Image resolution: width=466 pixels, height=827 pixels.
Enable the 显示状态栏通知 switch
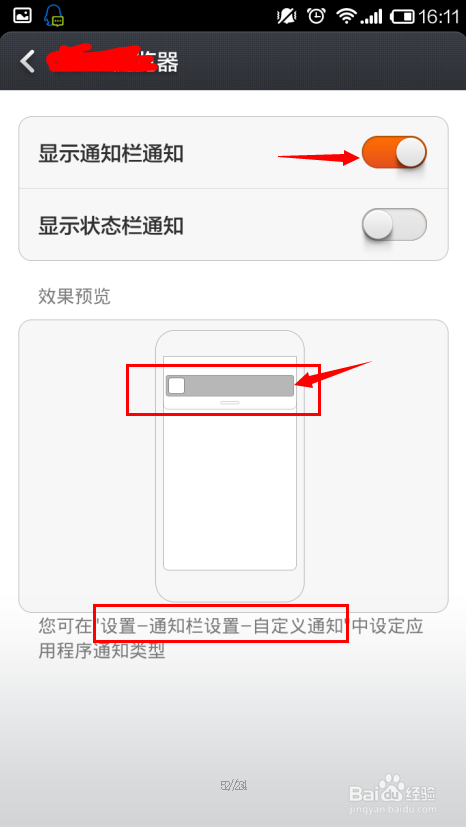[x=394, y=225]
